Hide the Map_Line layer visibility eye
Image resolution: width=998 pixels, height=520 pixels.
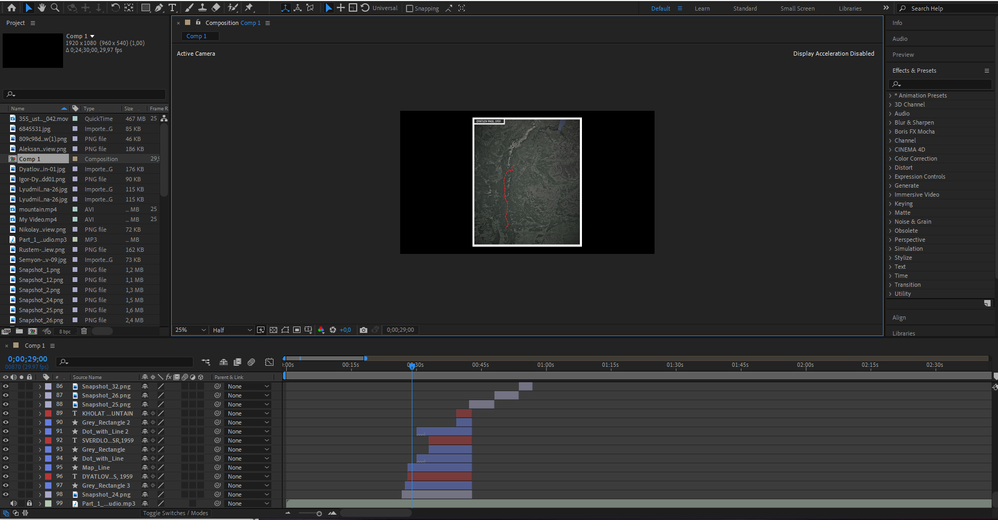6,467
